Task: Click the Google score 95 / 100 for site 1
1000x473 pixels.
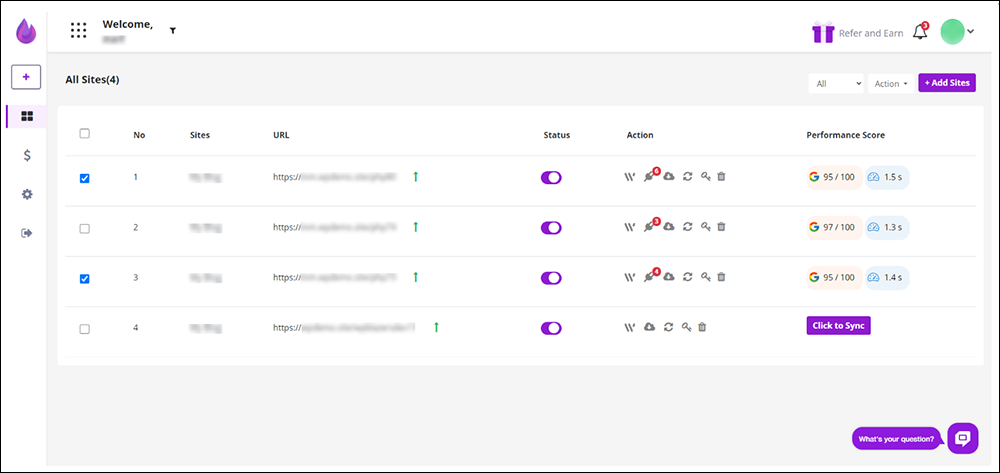Action: [834, 177]
